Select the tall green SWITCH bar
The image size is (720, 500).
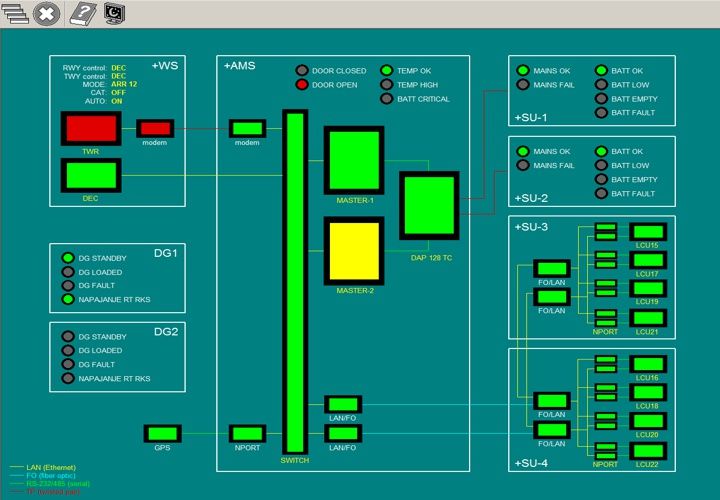pos(295,282)
